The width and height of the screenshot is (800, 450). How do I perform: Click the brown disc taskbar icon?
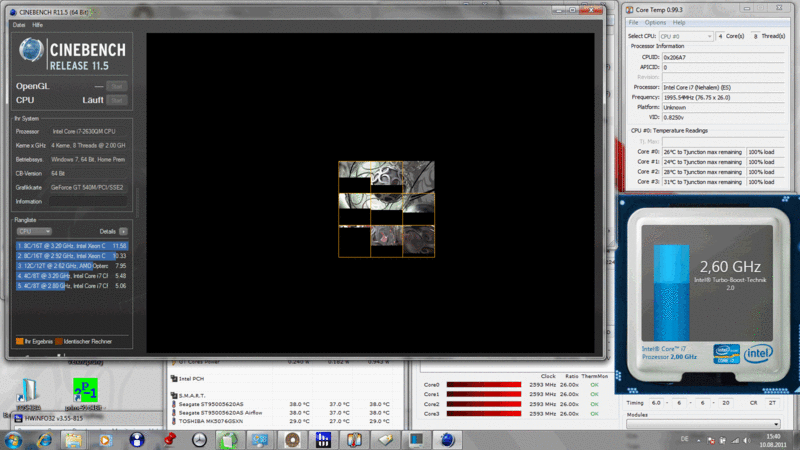click(292, 440)
